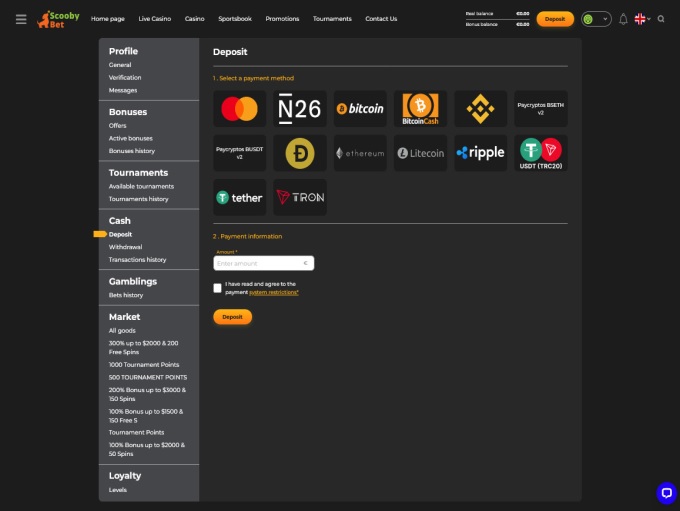Expand the user avatar dropdown

(x=596, y=19)
